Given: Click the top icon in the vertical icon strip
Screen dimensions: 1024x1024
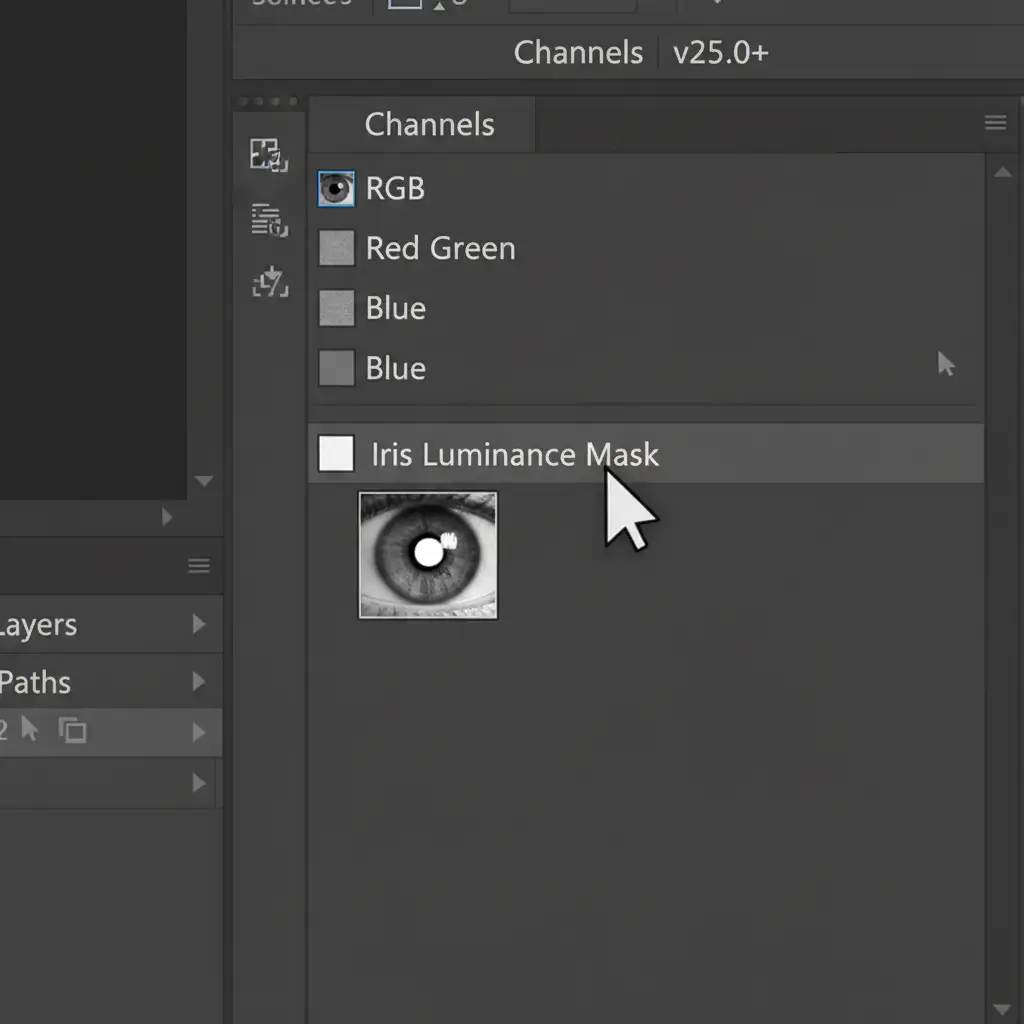Looking at the screenshot, I should pyautogui.click(x=268, y=155).
